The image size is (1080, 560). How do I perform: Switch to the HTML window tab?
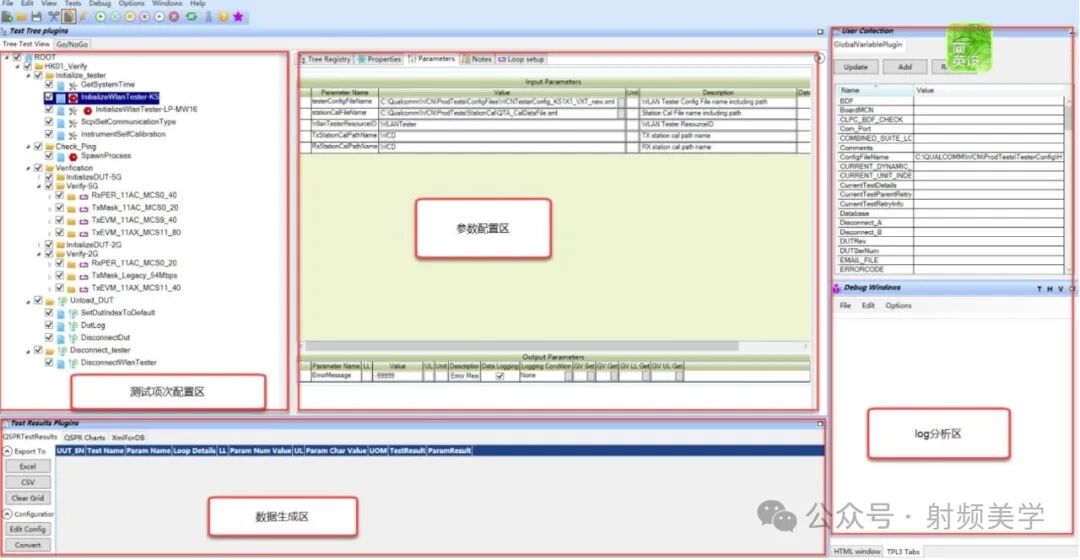point(857,552)
